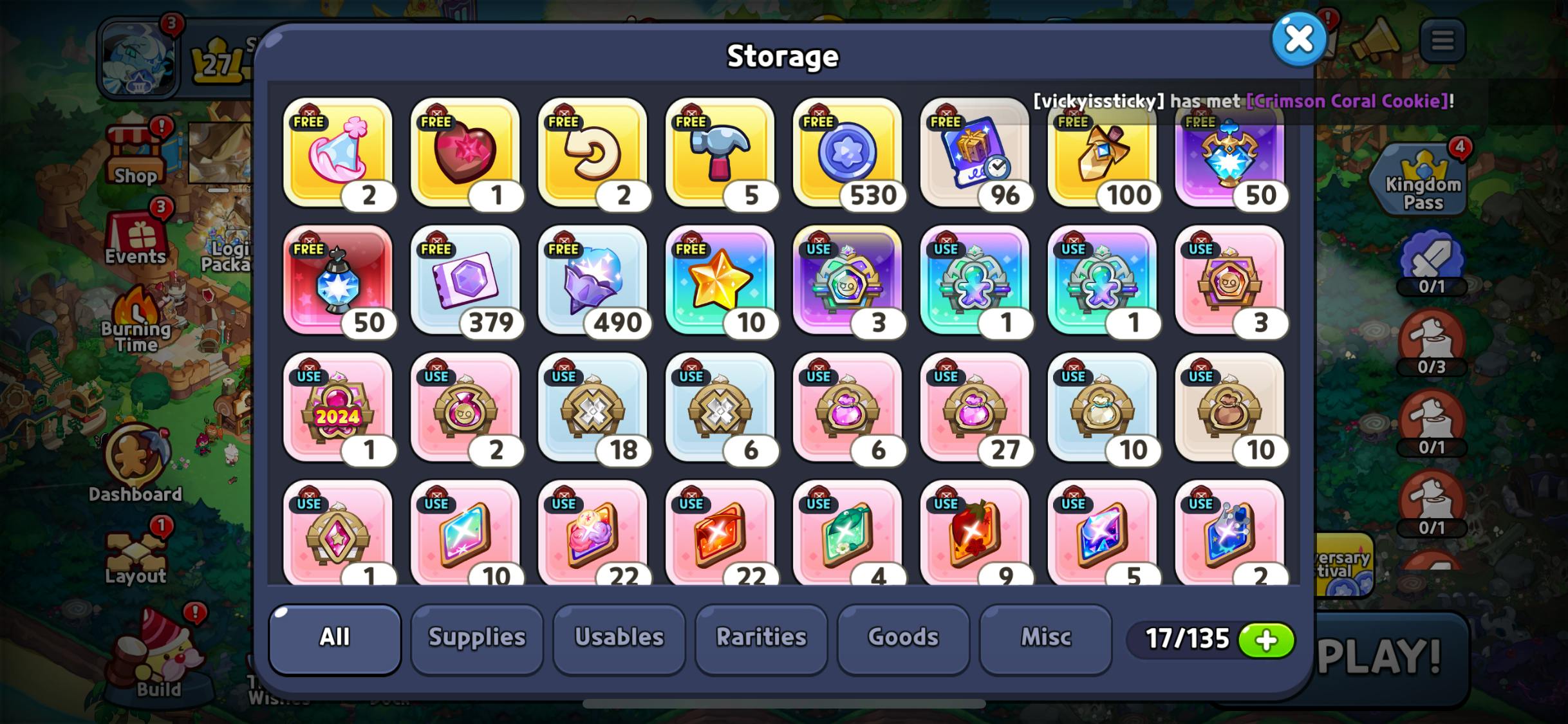The height and width of the screenshot is (724, 1568).
Task: Open the Misc tab
Action: (1046, 638)
